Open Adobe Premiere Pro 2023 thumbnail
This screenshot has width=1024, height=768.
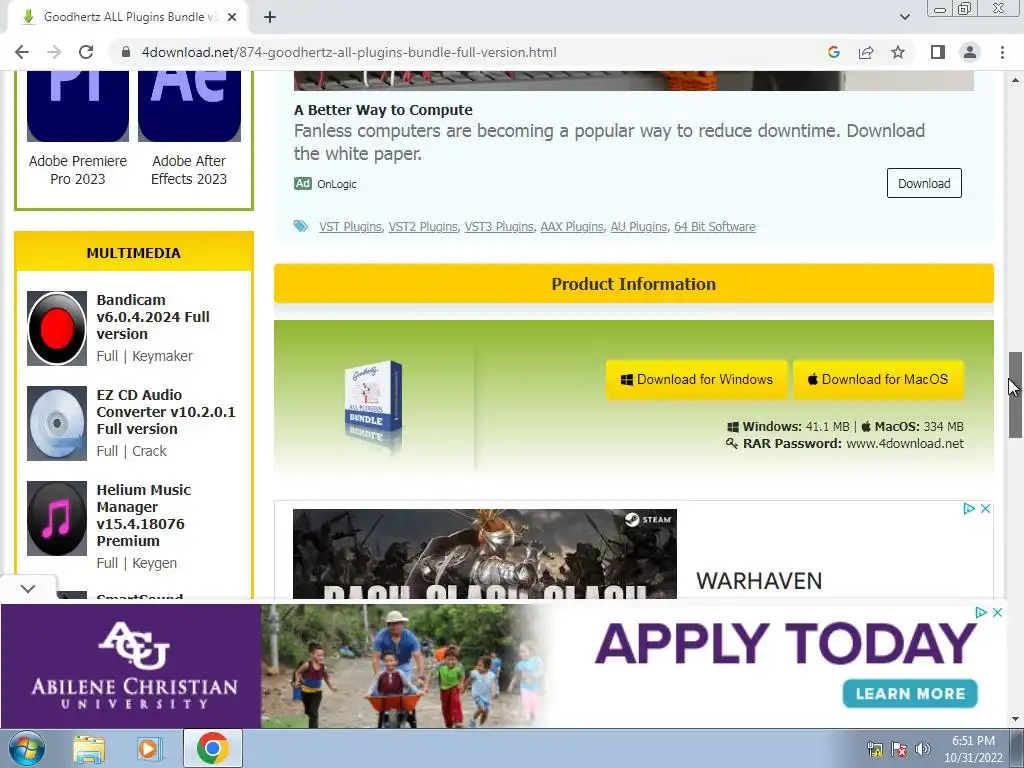pyautogui.click(x=78, y=106)
